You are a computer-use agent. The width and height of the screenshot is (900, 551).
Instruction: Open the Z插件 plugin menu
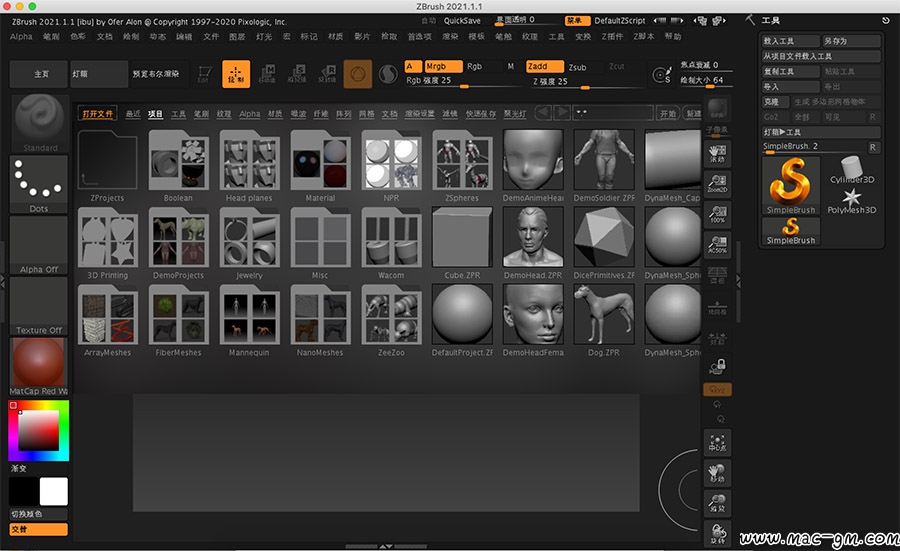pos(612,36)
